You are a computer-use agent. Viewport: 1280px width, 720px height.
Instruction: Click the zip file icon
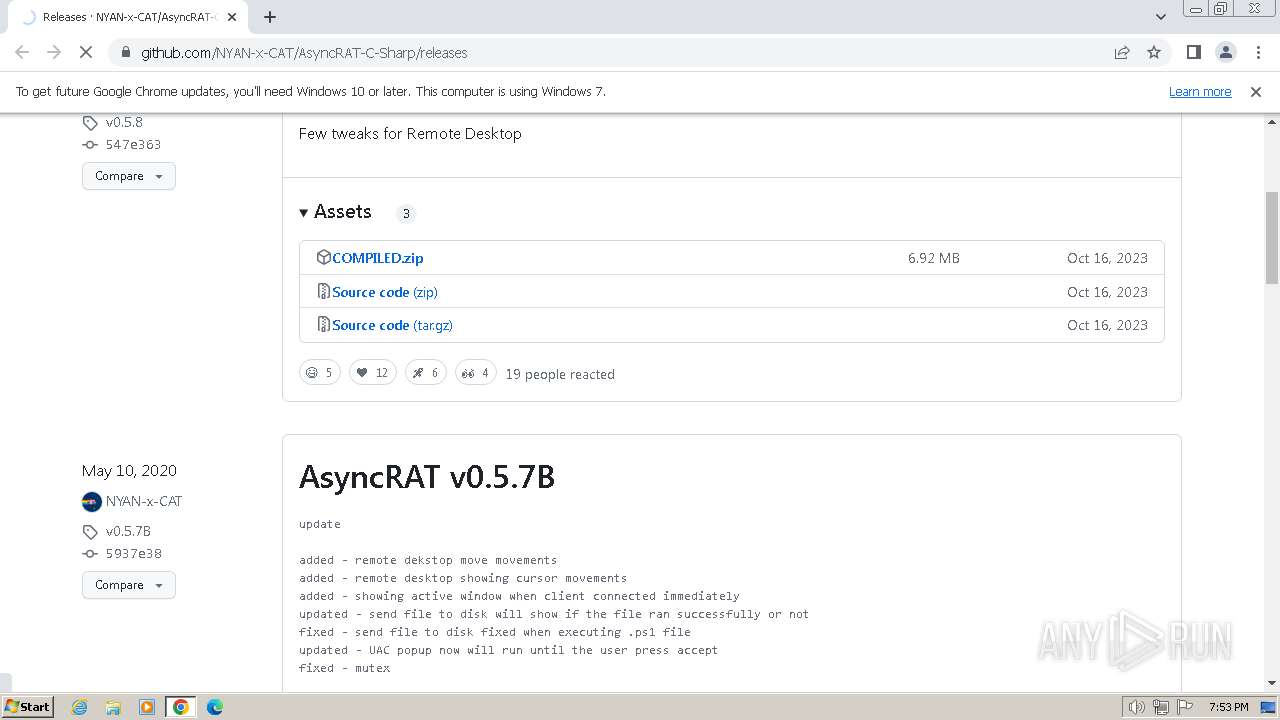323,291
